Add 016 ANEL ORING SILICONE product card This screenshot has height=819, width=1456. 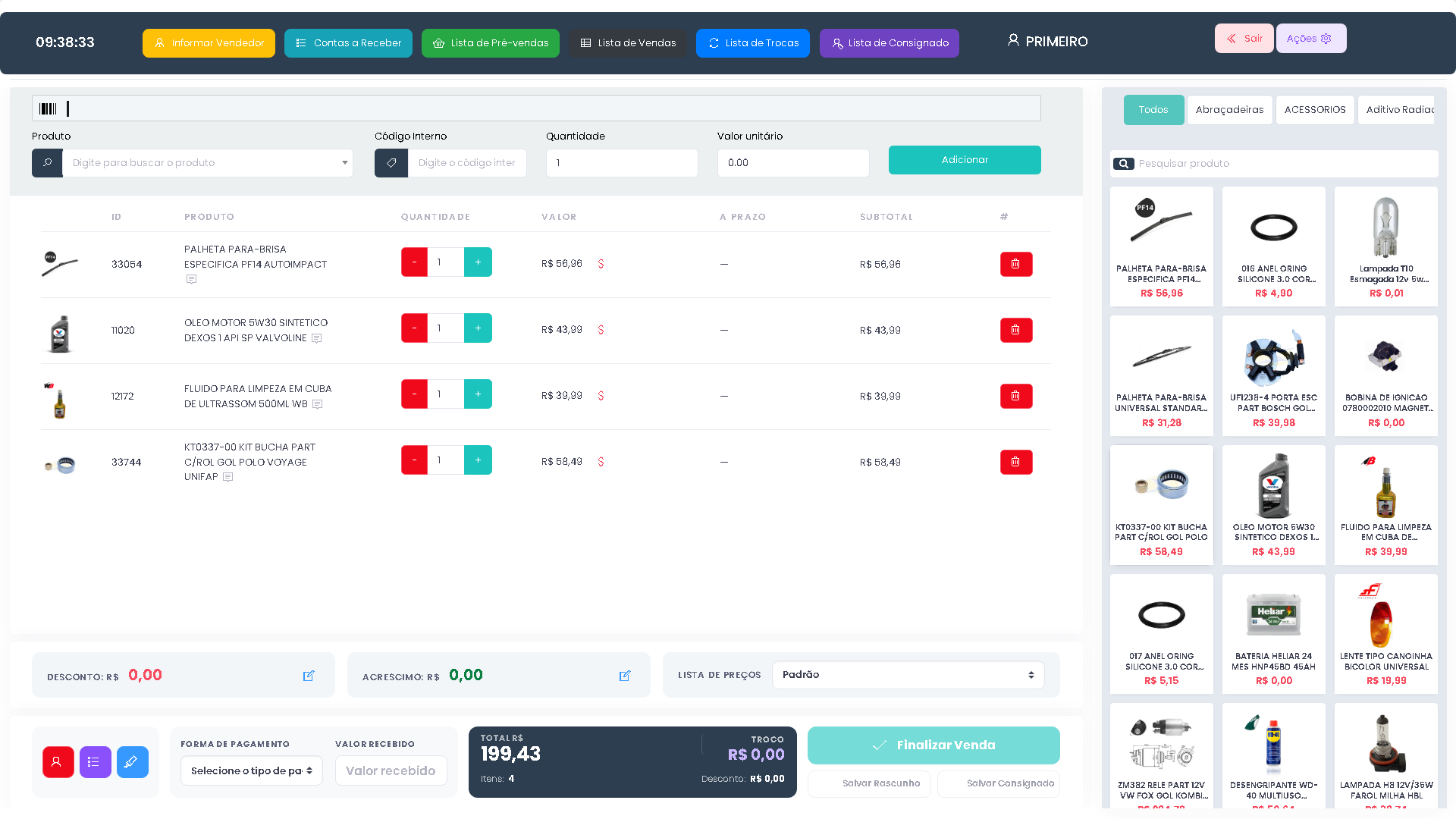click(1274, 246)
